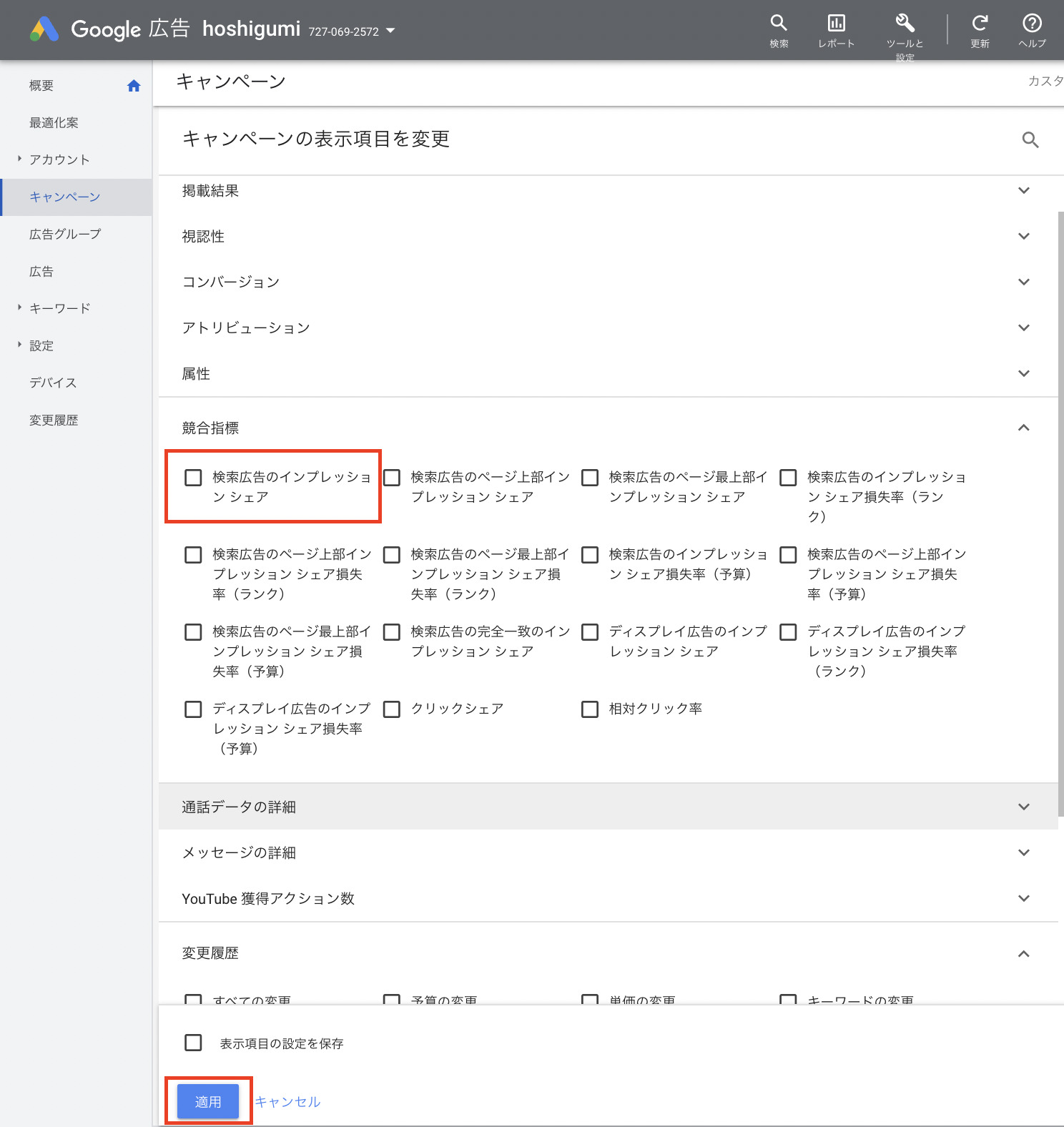This screenshot has height=1127, width=1064.
Task: Expand the YouTube 獲得アクション数 section
Action: click(x=1023, y=898)
